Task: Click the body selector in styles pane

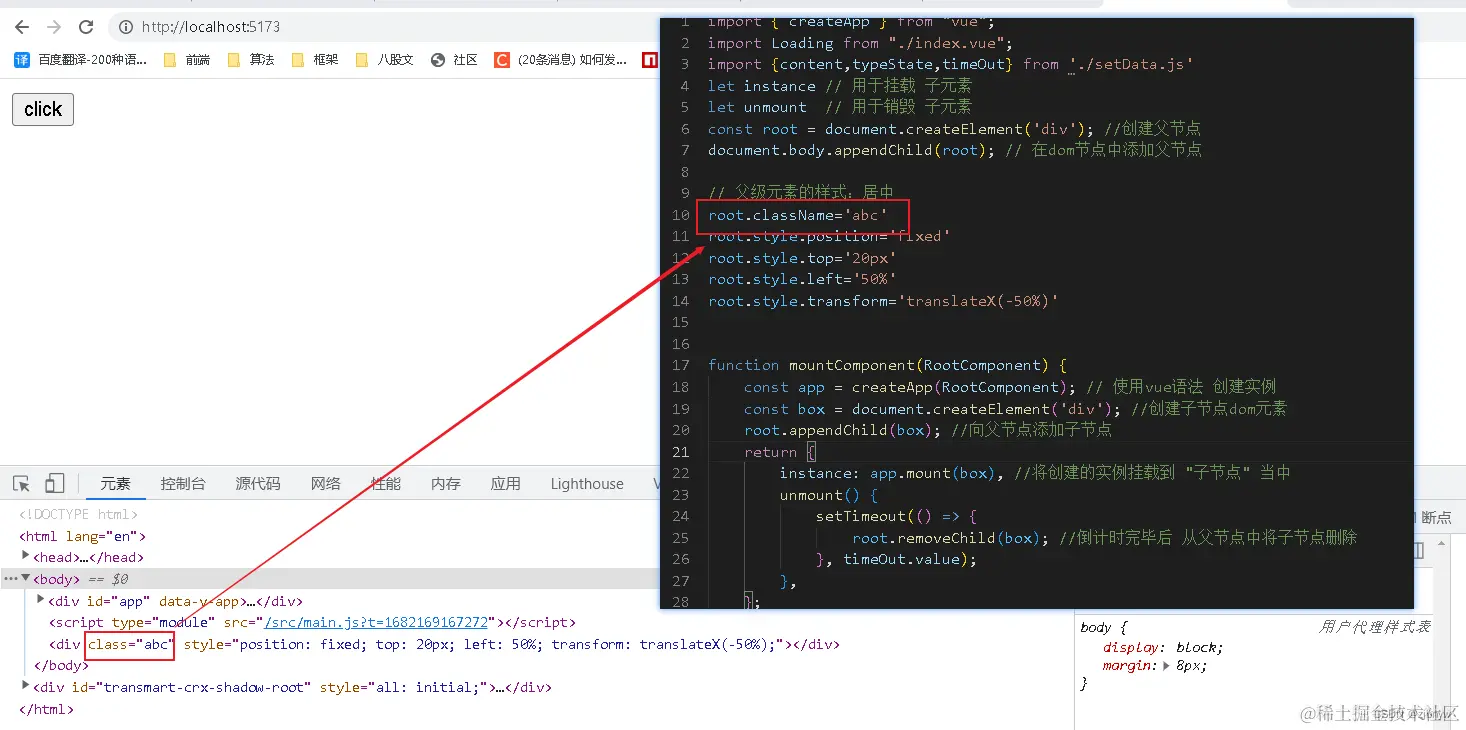Action: pyautogui.click(x=1096, y=628)
